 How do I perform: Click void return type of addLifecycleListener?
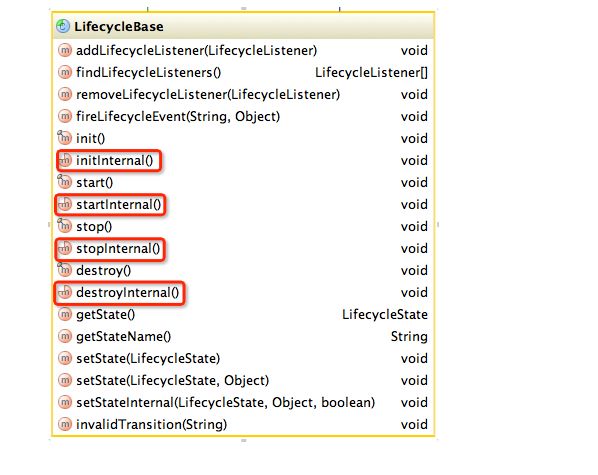[414, 50]
